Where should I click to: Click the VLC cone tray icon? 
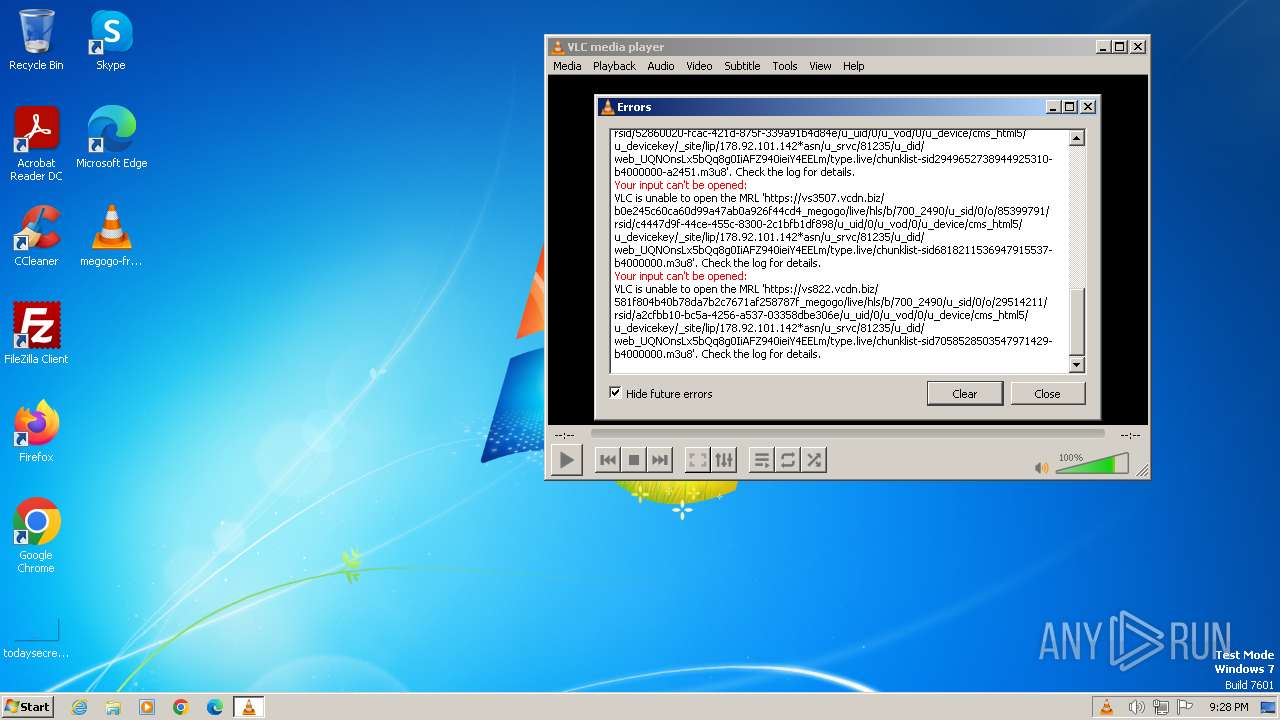click(x=1106, y=707)
